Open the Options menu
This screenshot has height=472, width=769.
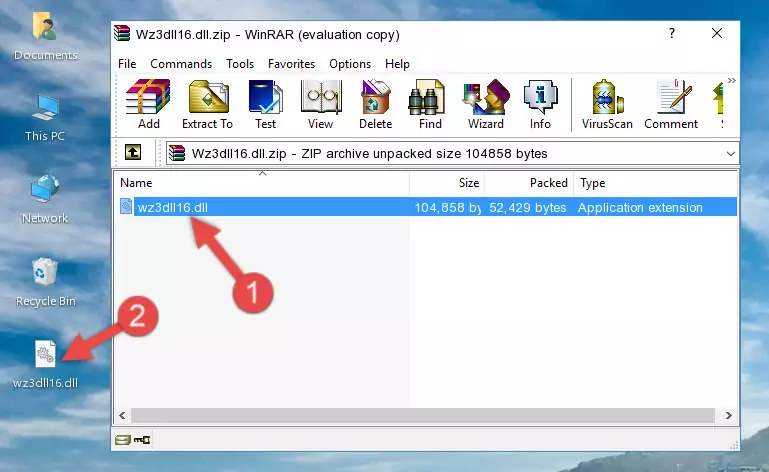[350, 64]
